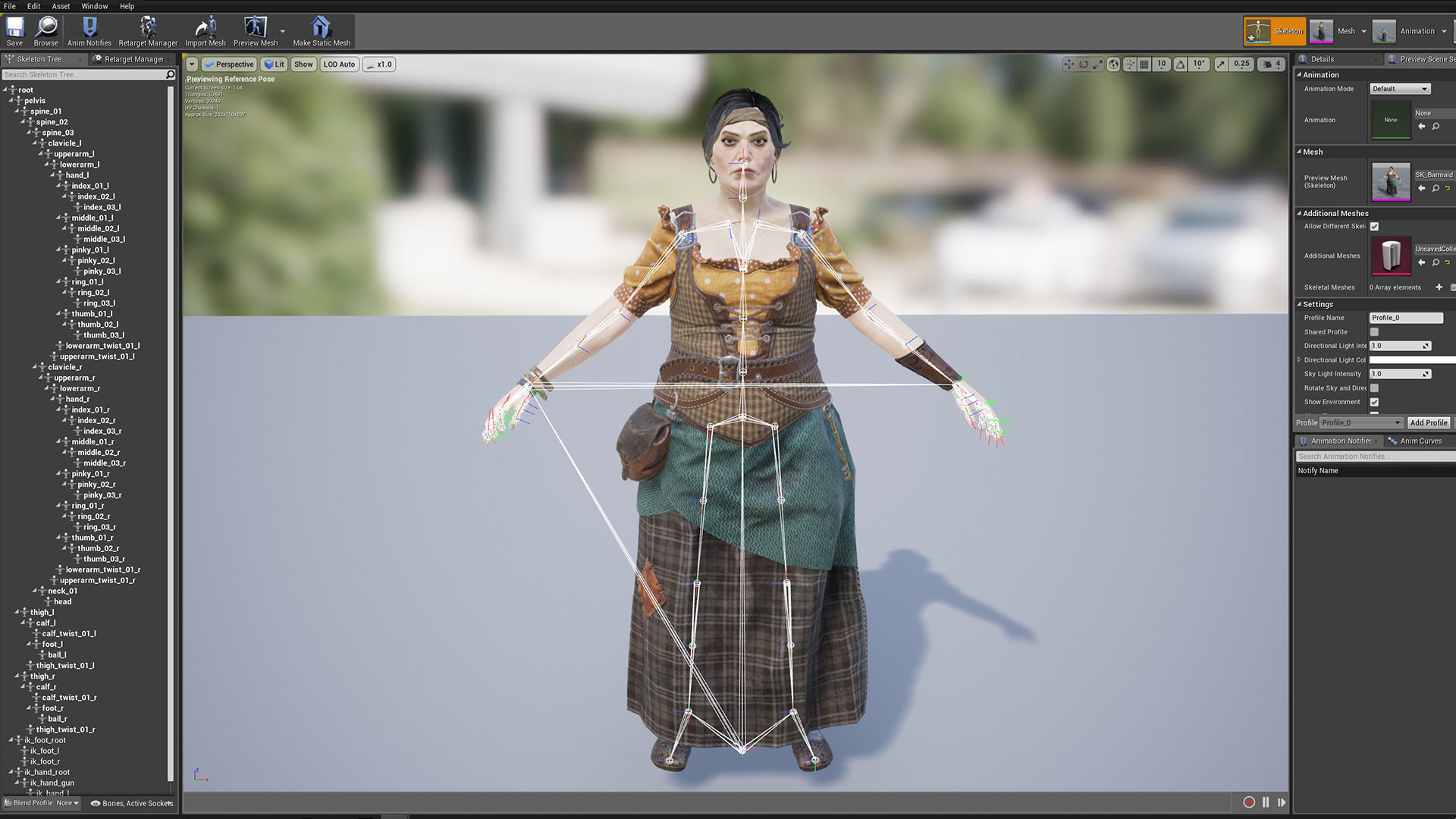Click the Save toolbar icon

tap(14, 31)
